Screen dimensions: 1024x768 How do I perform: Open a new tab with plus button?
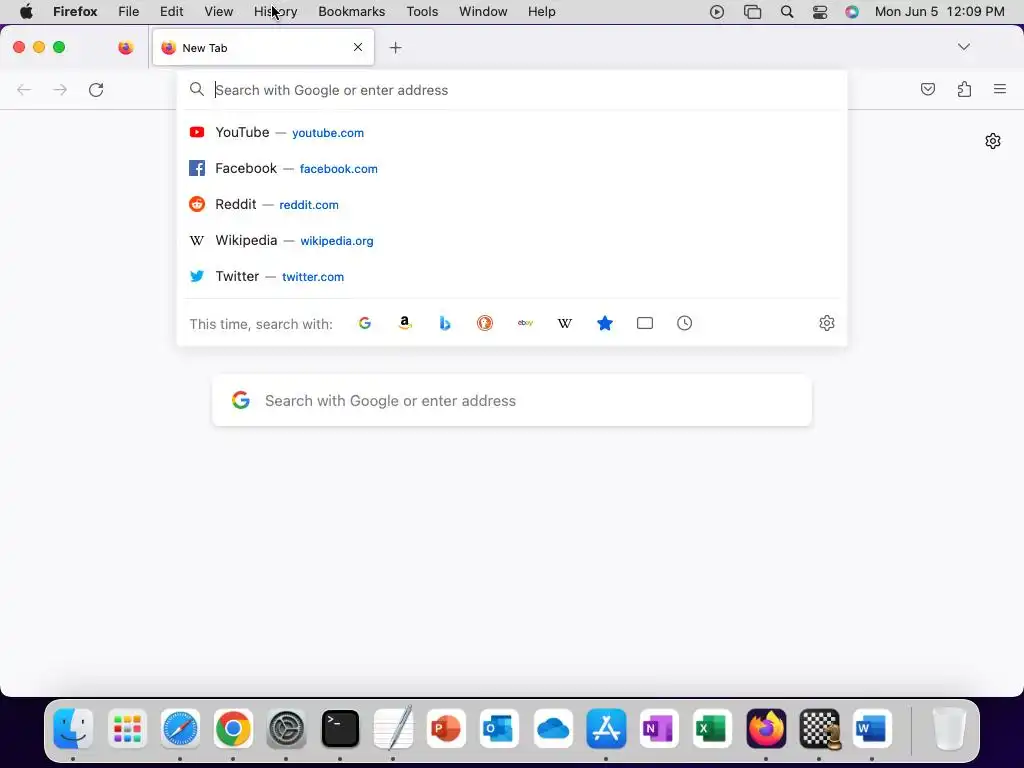pyautogui.click(x=395, y=48)
